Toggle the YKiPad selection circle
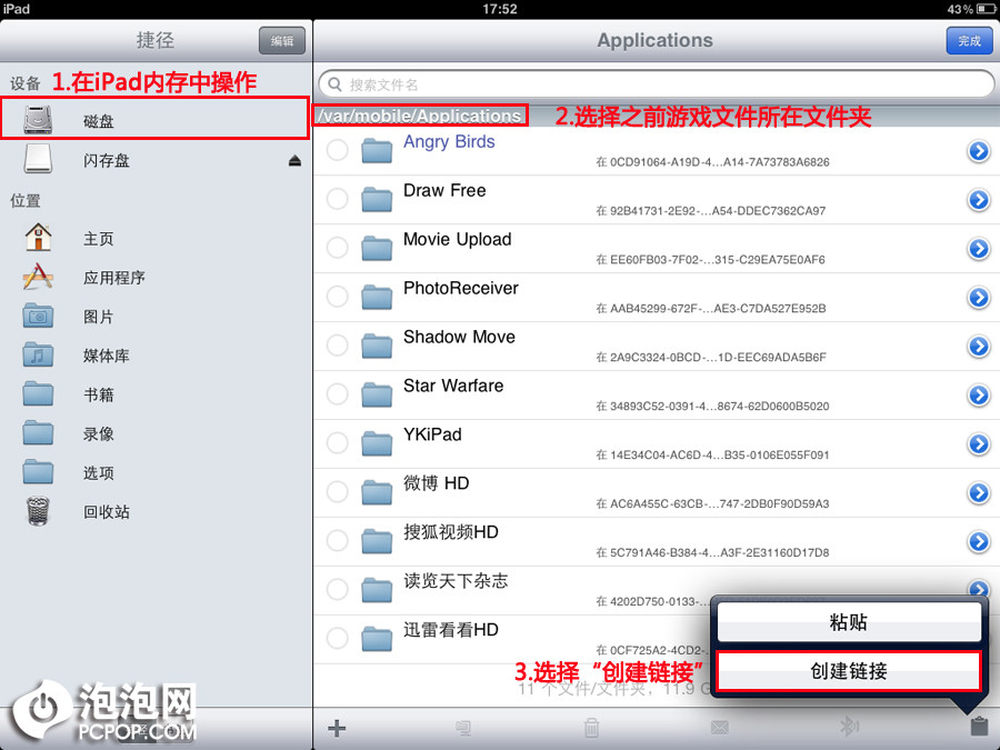Image resolution: width=1000 pixels, height=750 pixels. coord(337,443)
